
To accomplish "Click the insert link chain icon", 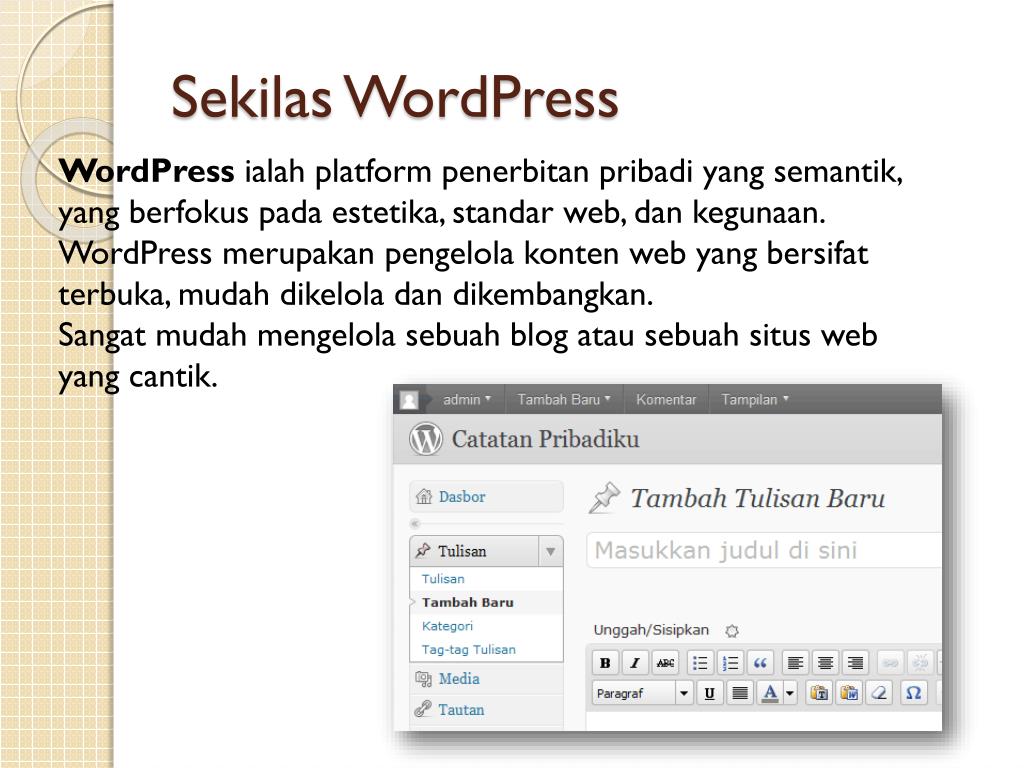I will pos(890,663).
